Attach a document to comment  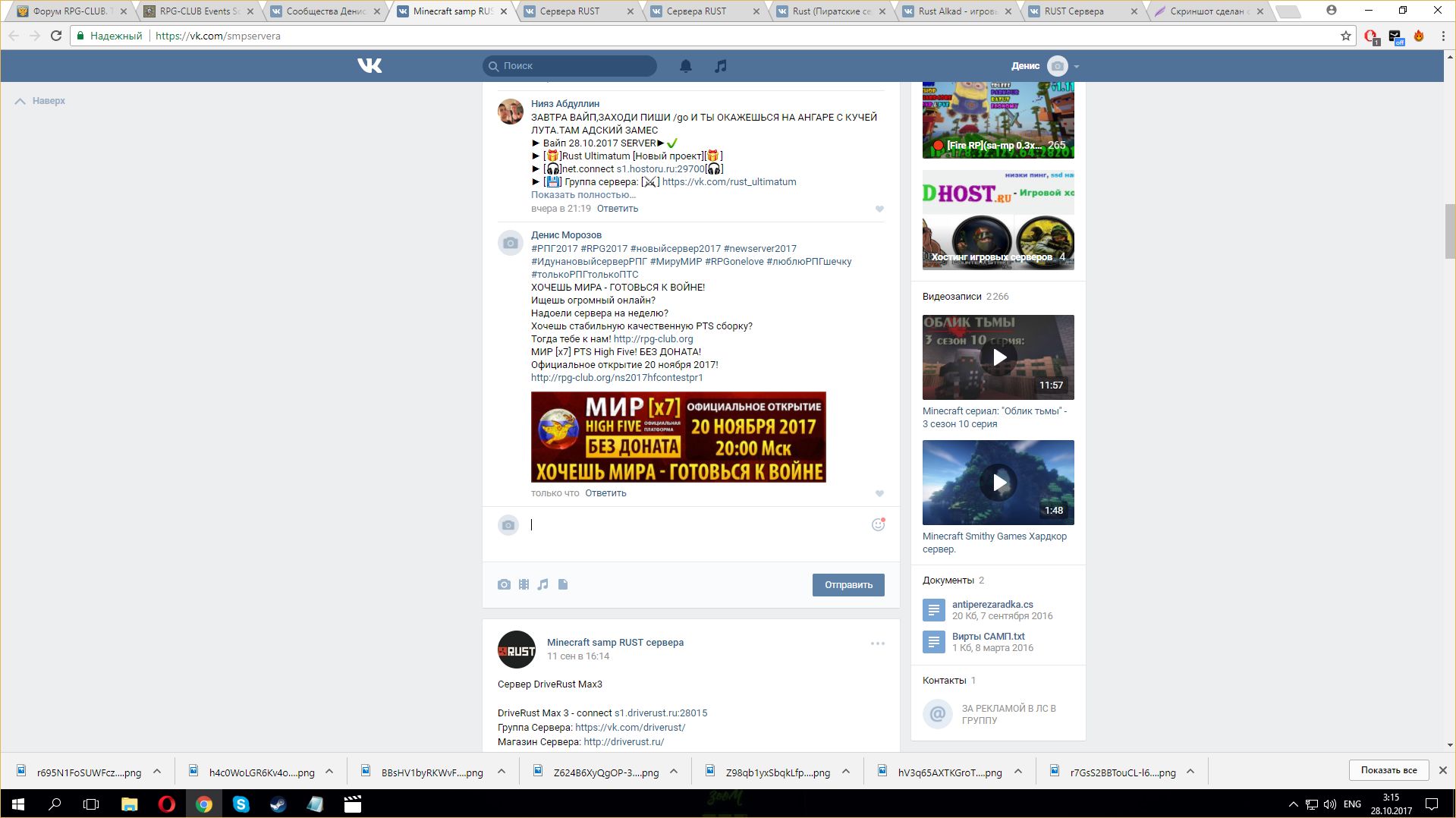pyautogui.click(x=563, y=584)
